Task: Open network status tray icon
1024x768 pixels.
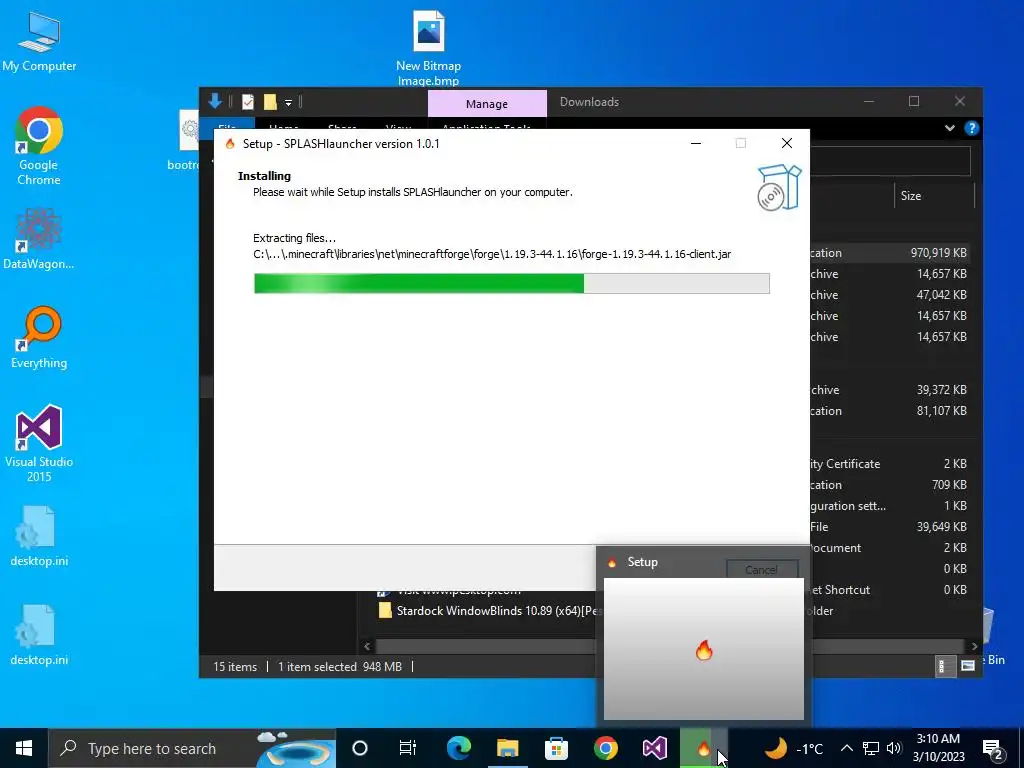Action: pyautogui.click(x=871, y=748)
